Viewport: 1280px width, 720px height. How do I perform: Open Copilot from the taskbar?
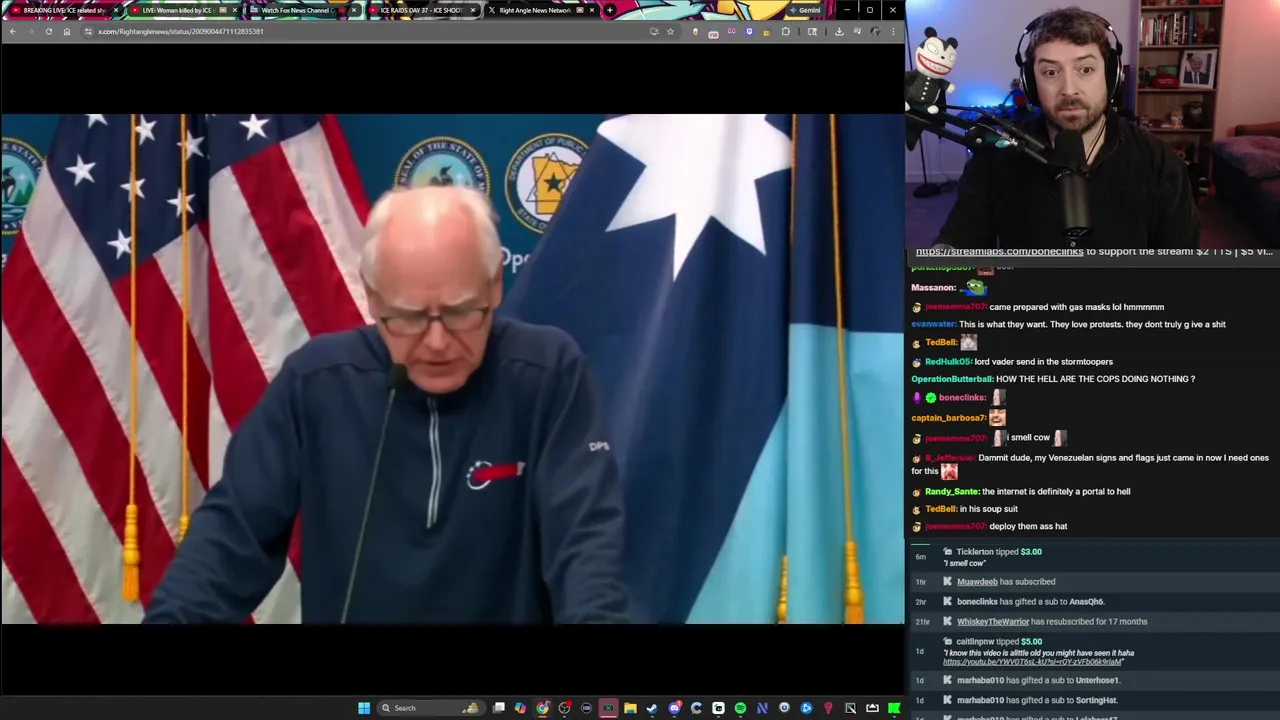pyautogui.click(x=520, y=708)
